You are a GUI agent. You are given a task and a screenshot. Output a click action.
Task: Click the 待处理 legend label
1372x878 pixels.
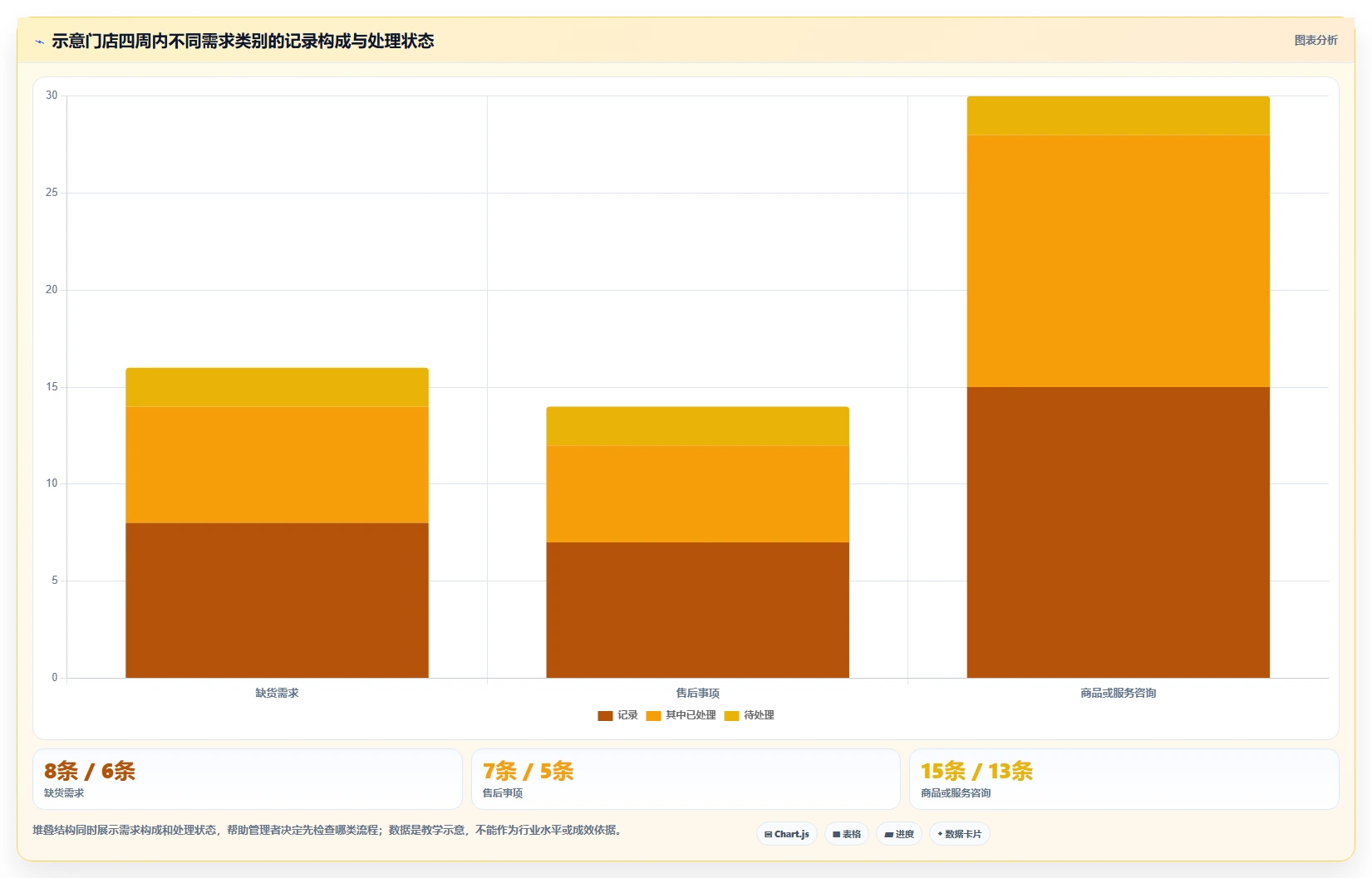coord(759,715)
